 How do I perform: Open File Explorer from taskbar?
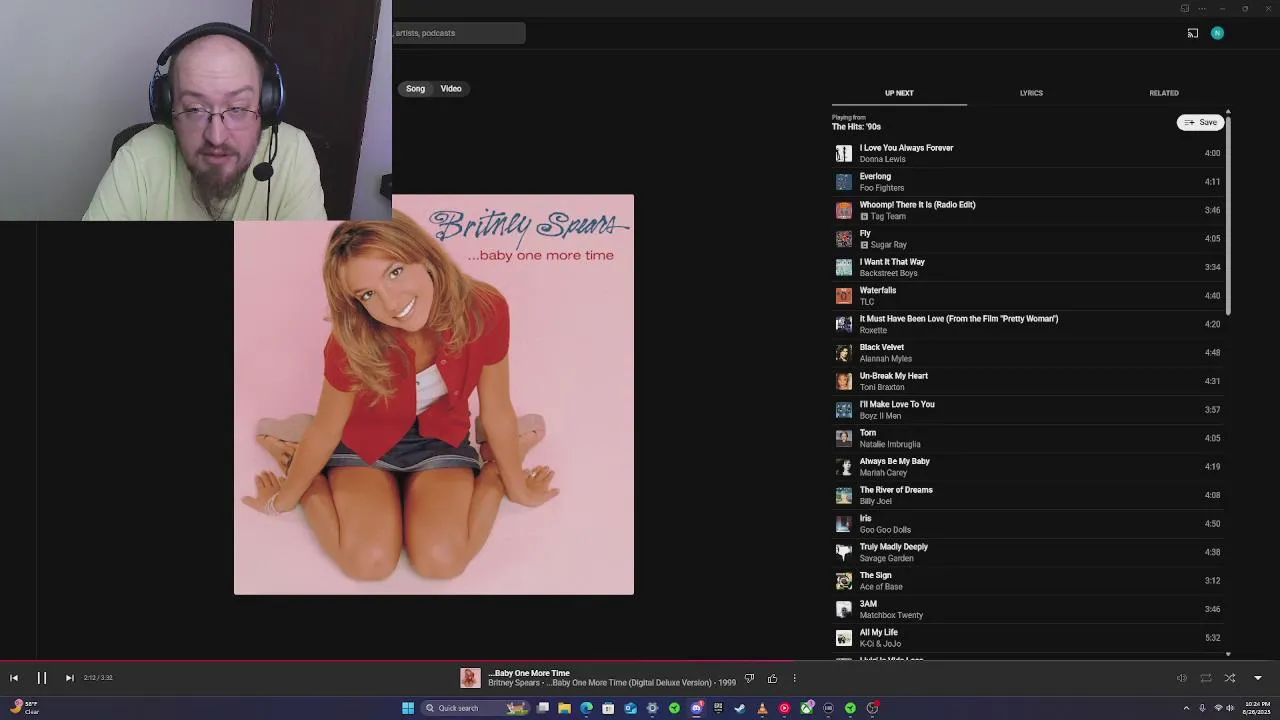[564, 708]
